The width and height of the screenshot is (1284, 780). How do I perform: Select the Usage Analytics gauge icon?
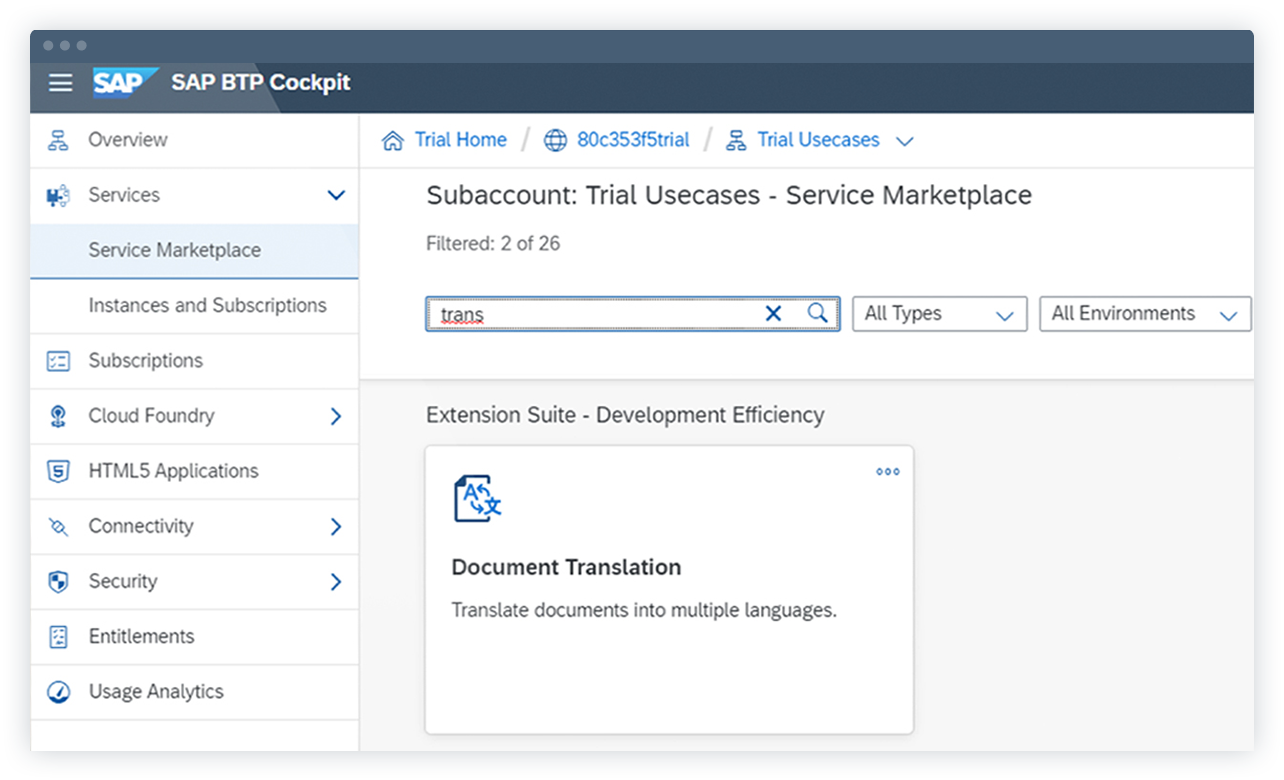point(58,691)
